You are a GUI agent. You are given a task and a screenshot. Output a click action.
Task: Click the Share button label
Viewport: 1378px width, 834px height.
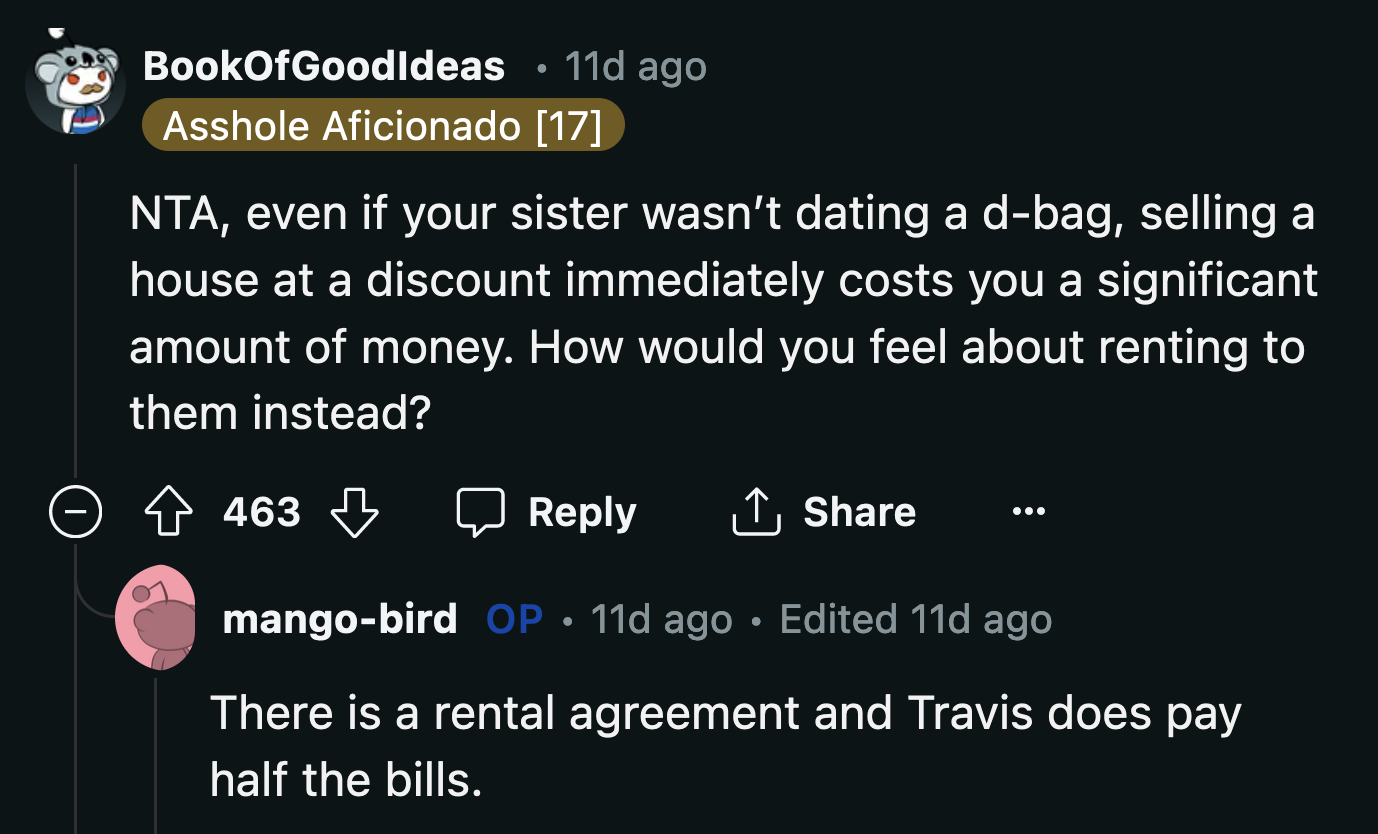tap(858, 511)
